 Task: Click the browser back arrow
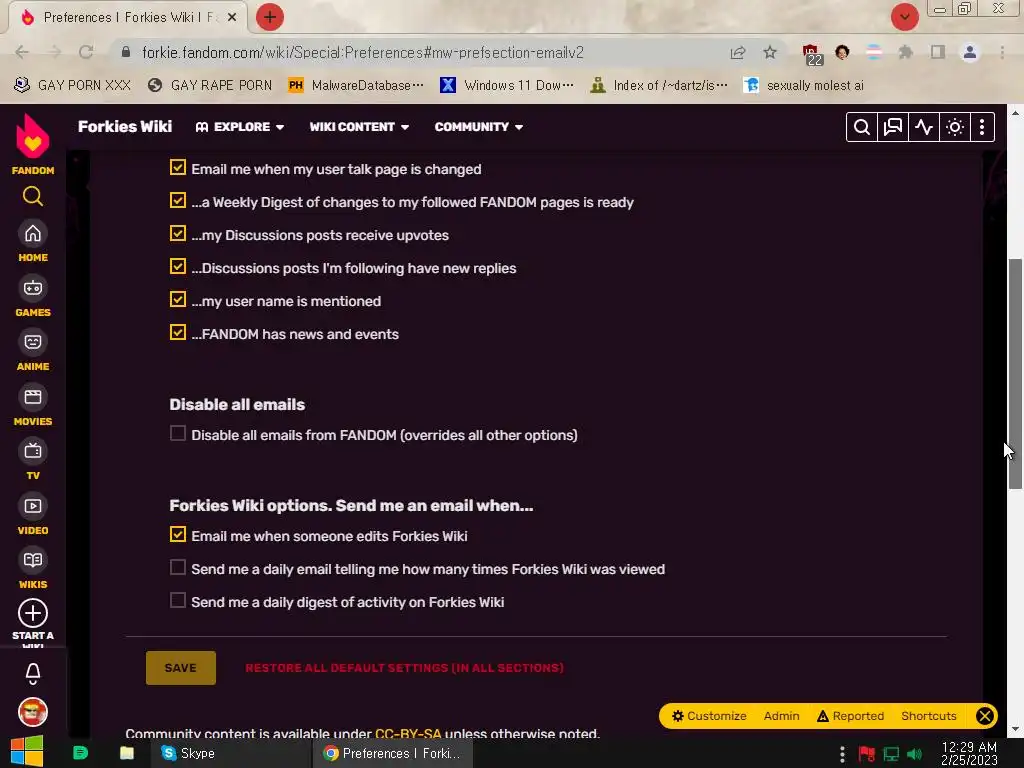tap(22, 52)
